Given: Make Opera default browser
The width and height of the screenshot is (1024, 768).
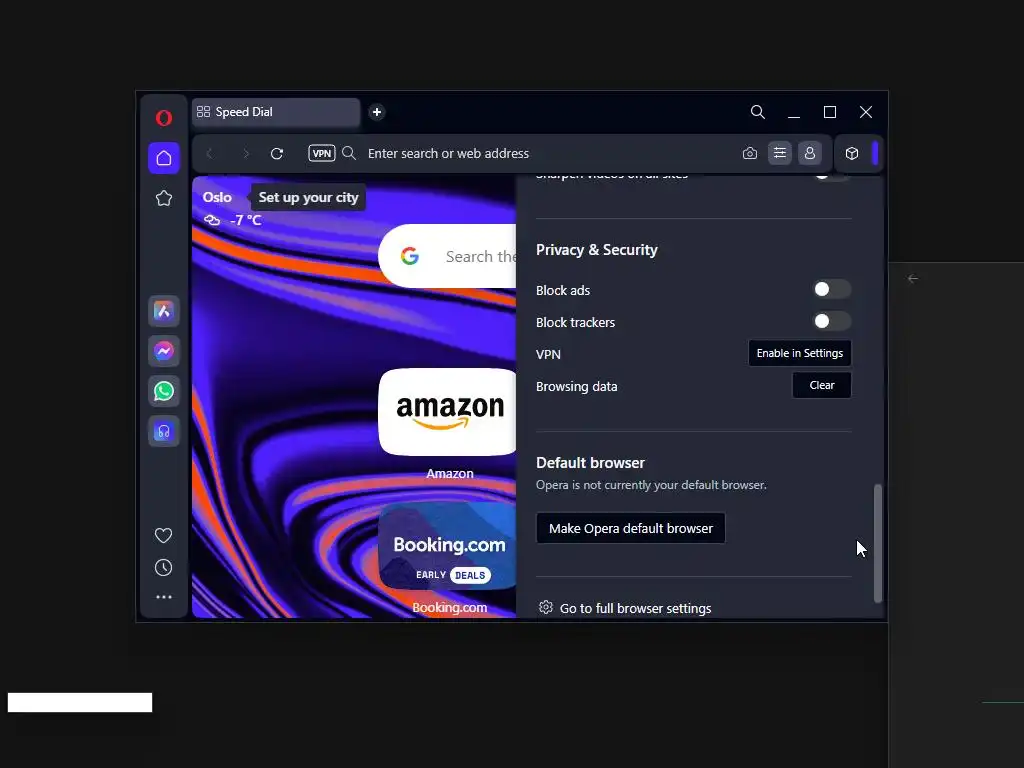Looking at the screenshot, I should (630, 528).
